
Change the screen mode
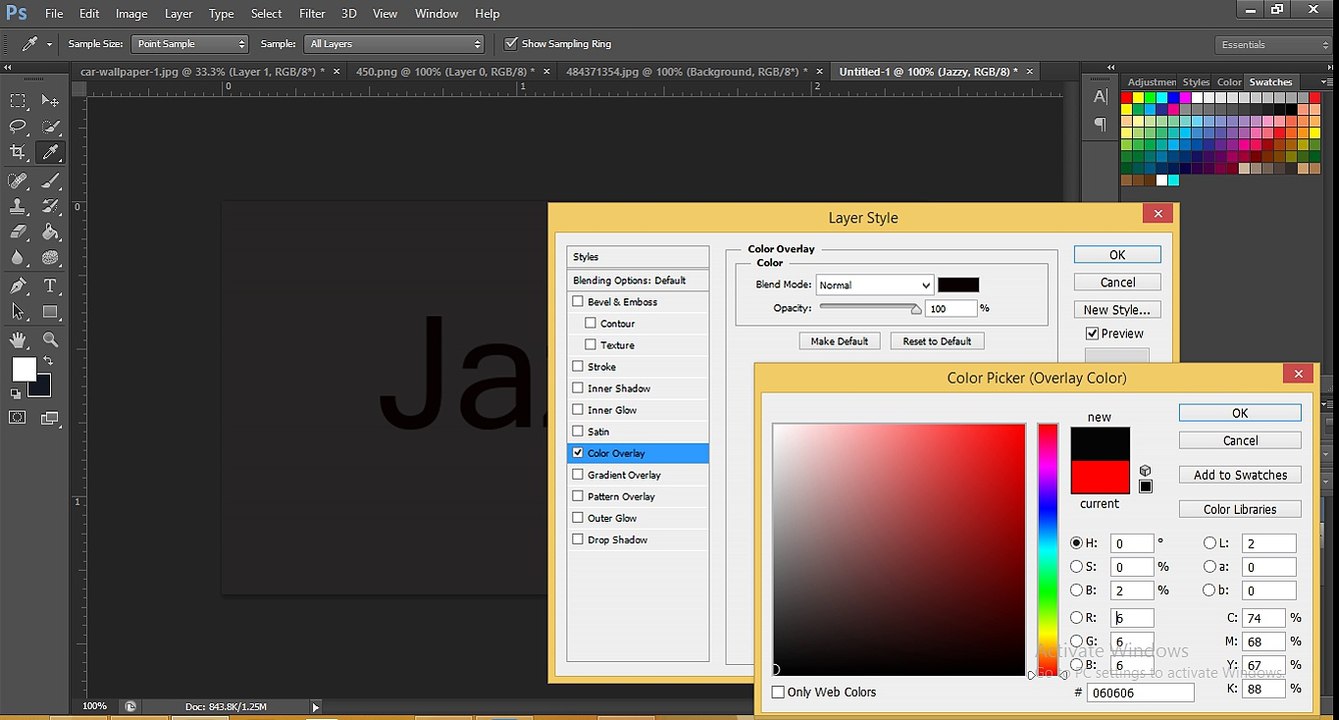tap(50, 417)
